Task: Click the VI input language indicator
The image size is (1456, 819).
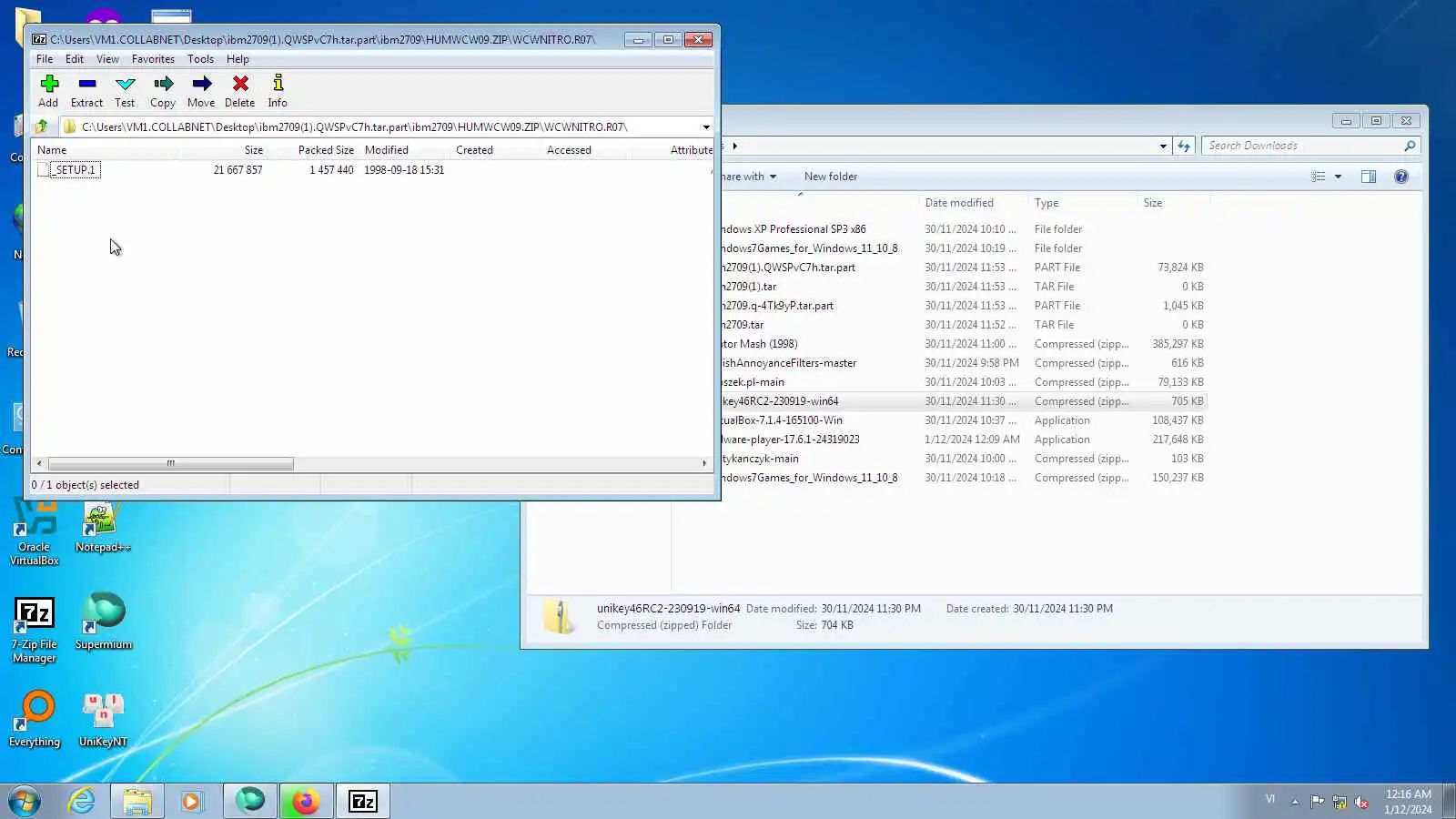Action: coord(1270,800)
